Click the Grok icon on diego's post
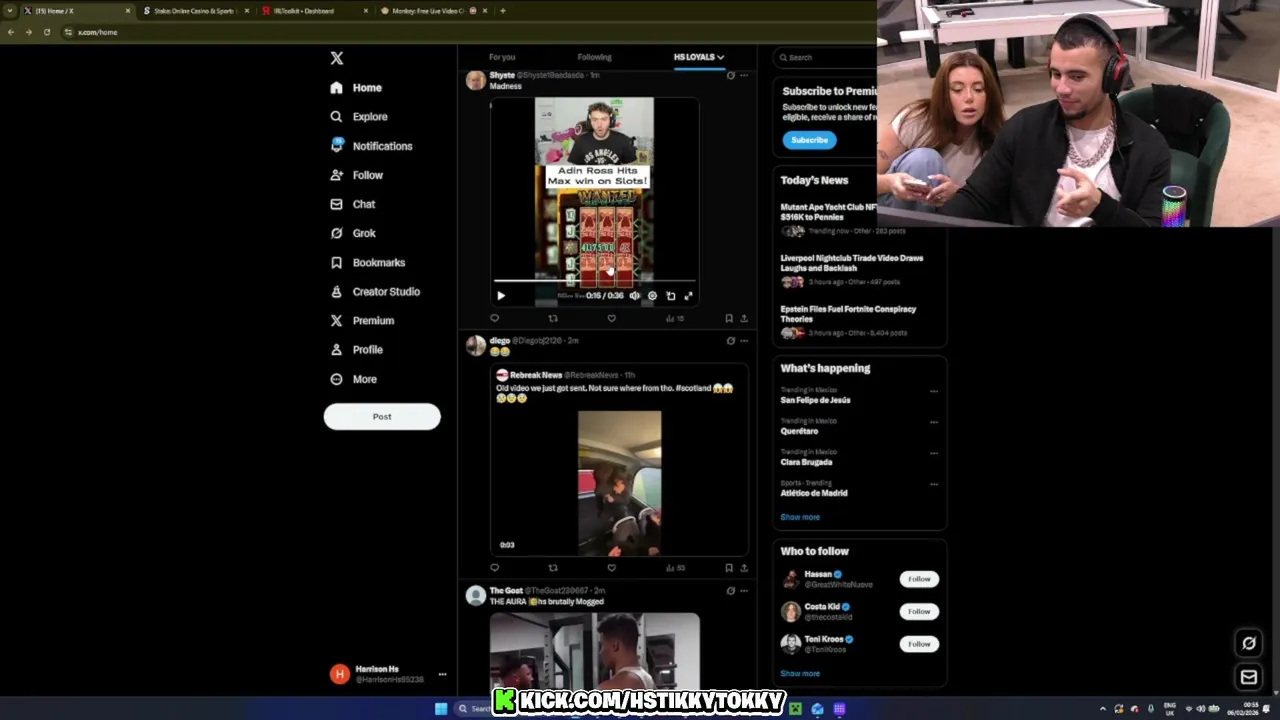Viewport: 1280px width, 720px height. tap(730, 340)
